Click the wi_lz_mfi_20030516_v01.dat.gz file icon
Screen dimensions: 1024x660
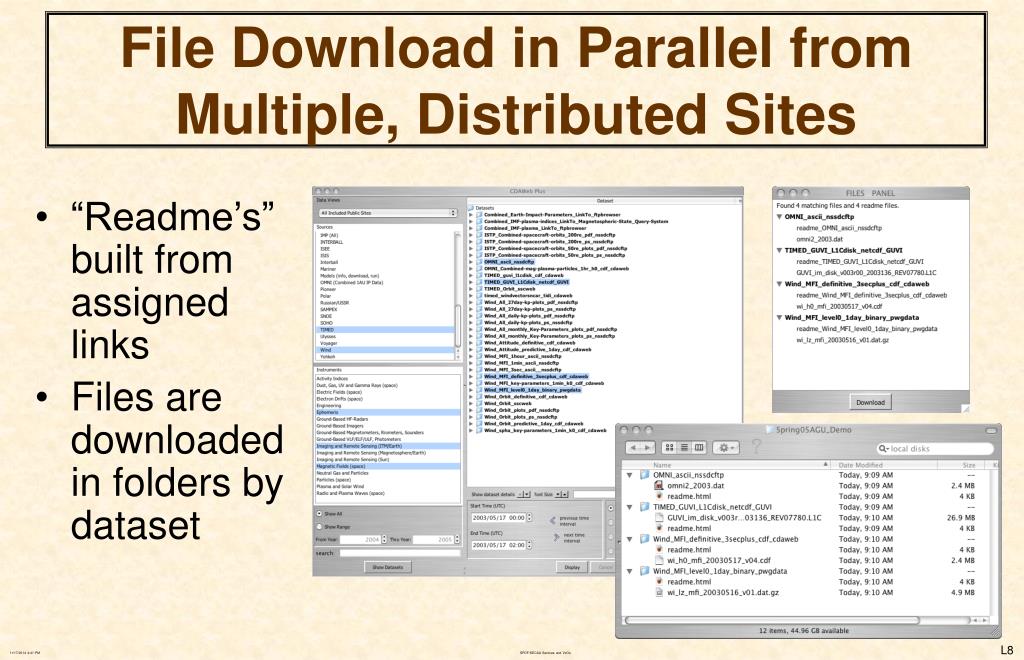tap(659, 592)
